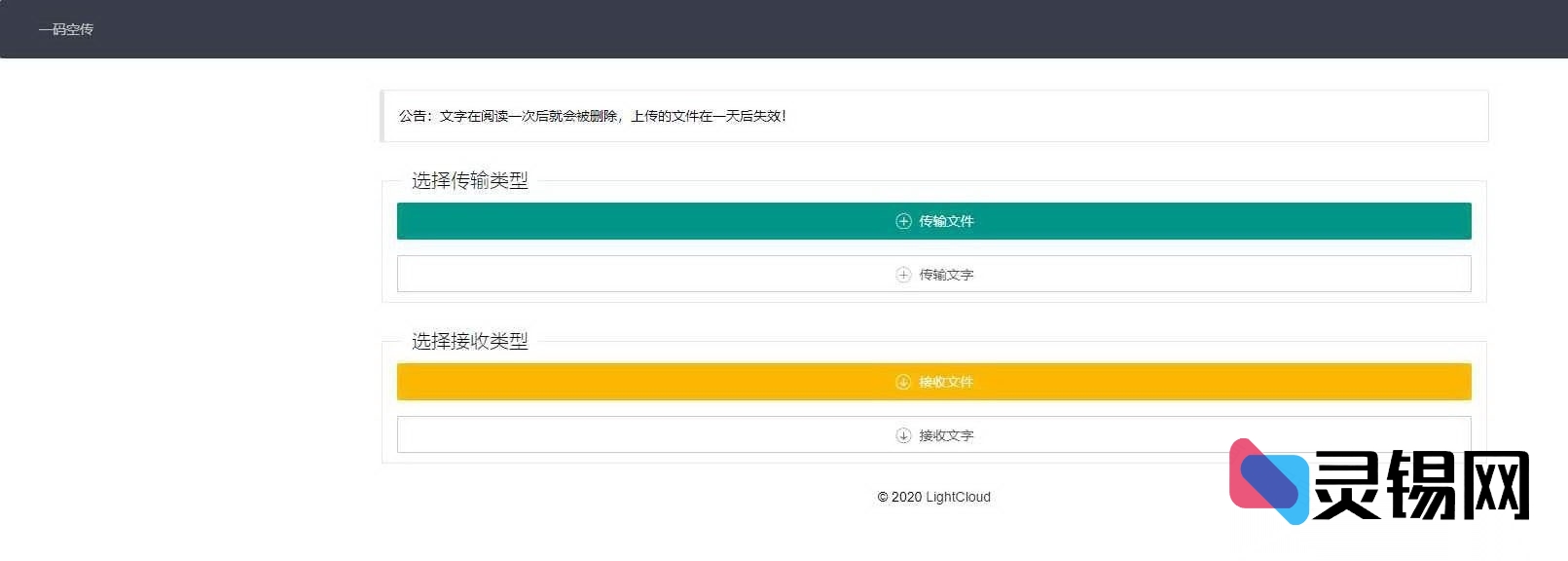Click the 灵锡网 watermark text
The width and height of the screenshot is (1568, 561).
[1421, 485]
